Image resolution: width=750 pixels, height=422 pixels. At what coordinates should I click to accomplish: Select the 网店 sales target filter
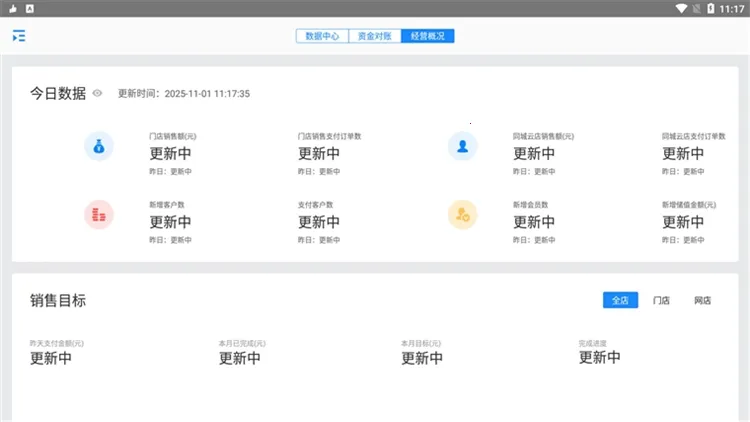point(702,300)
